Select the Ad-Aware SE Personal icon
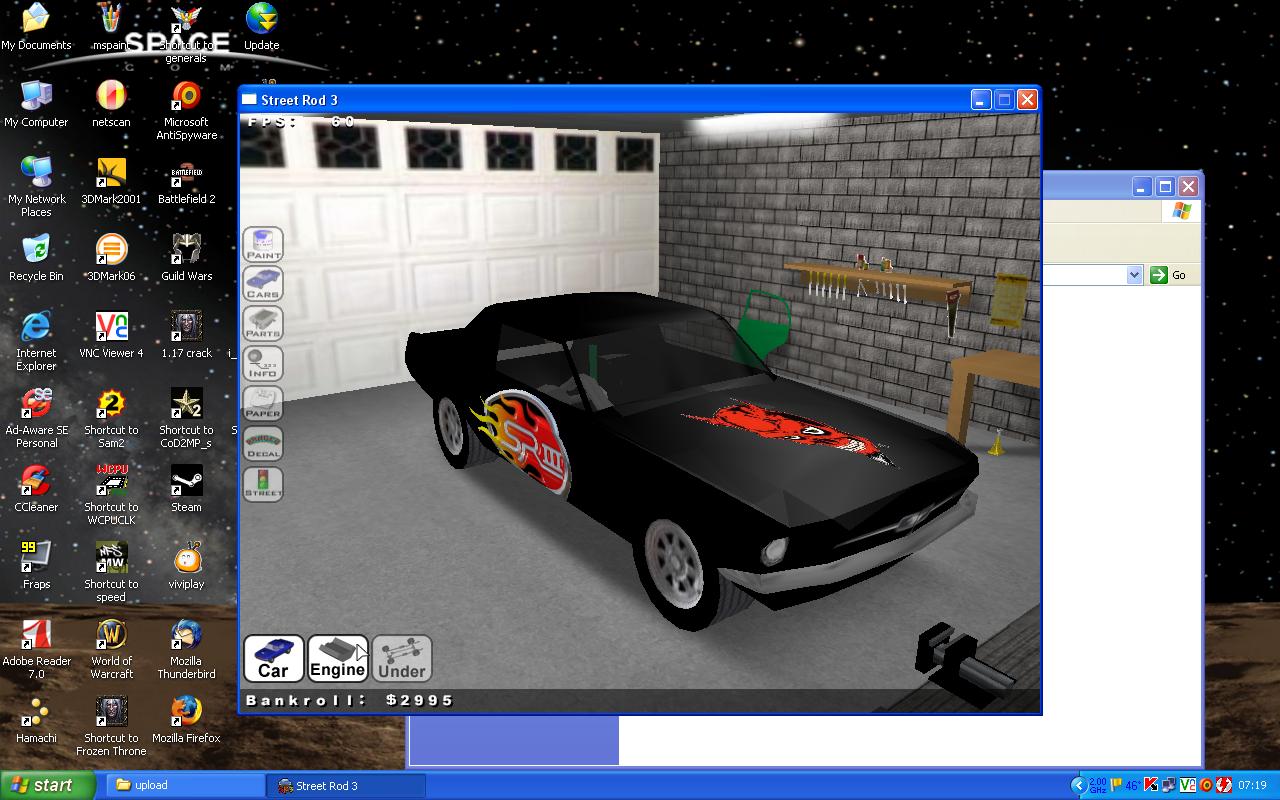This screenshot has width=1280, height=800. [36, 418]
